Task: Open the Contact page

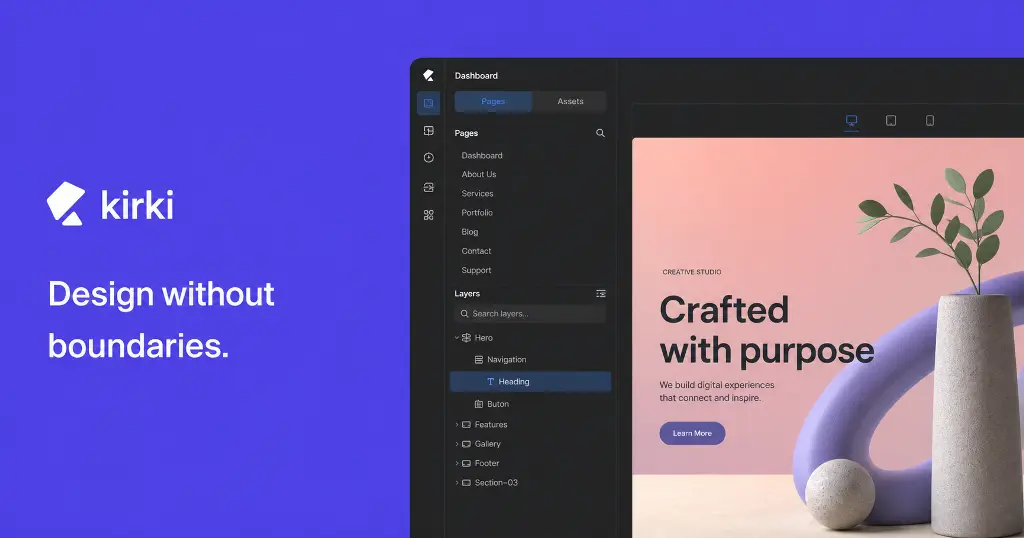Action: point(476,251)
